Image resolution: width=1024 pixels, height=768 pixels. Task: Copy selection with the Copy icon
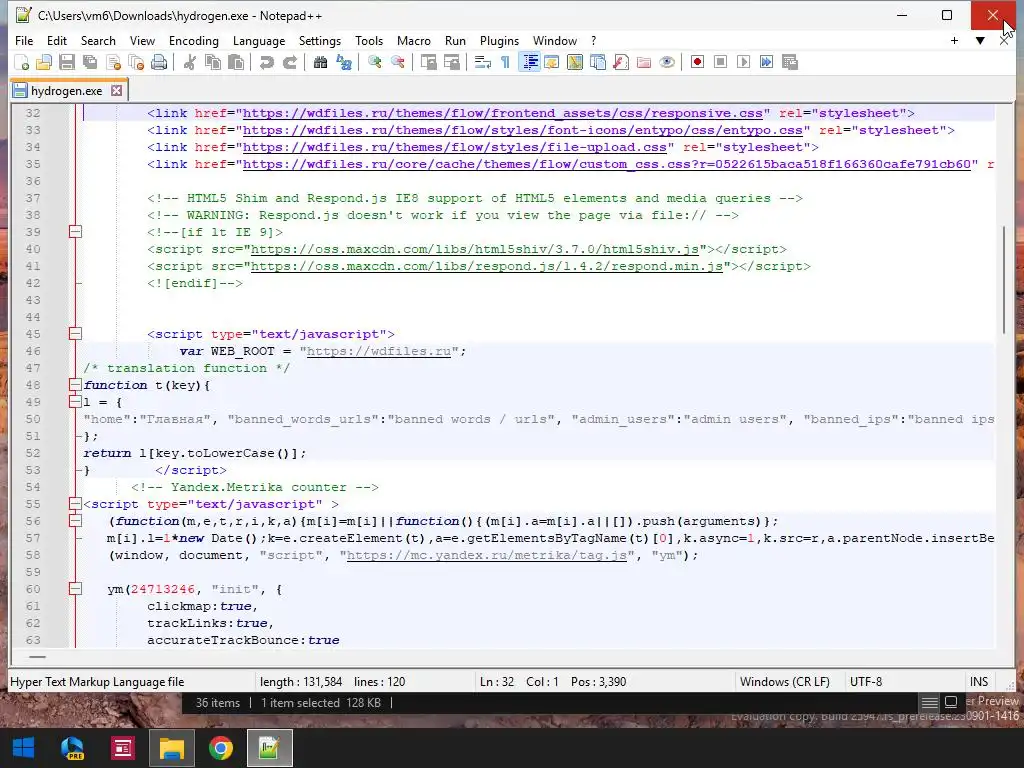(213, 62)
